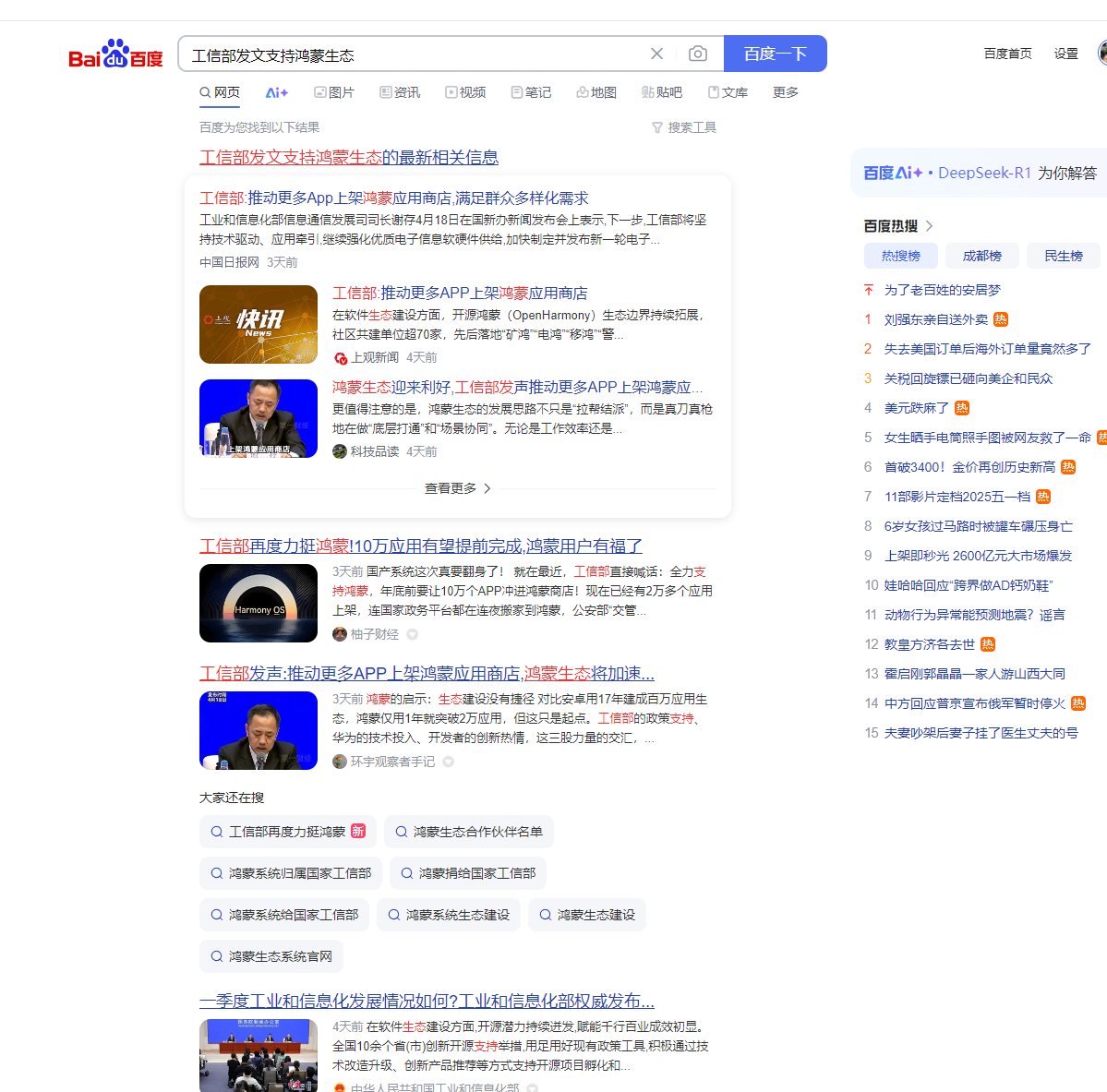Search suggestion 鸿蒙系统生态建设
The width and height of the screenshot is (1107, 1092).
pos(449,916)
